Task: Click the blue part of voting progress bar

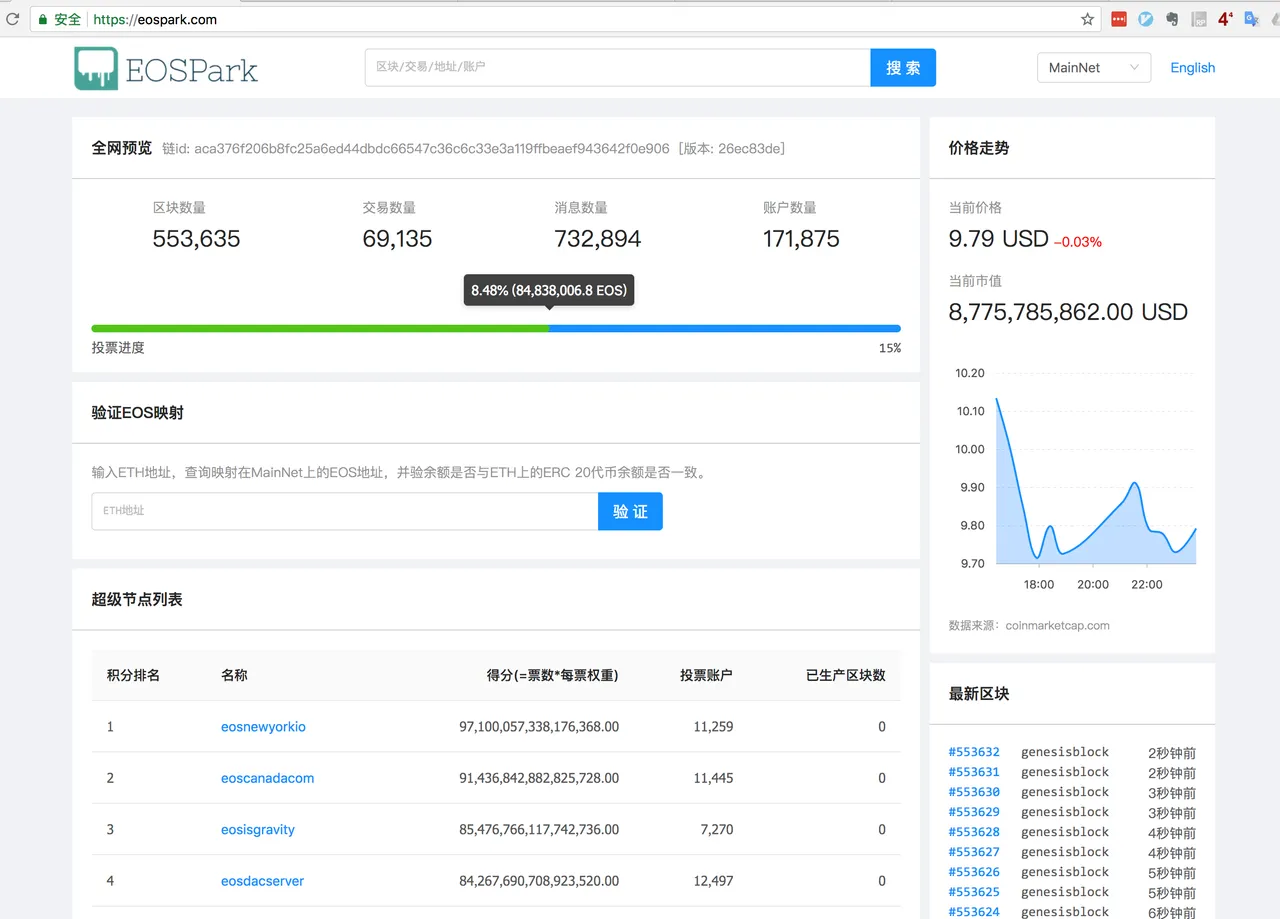Action: point(725,328)
